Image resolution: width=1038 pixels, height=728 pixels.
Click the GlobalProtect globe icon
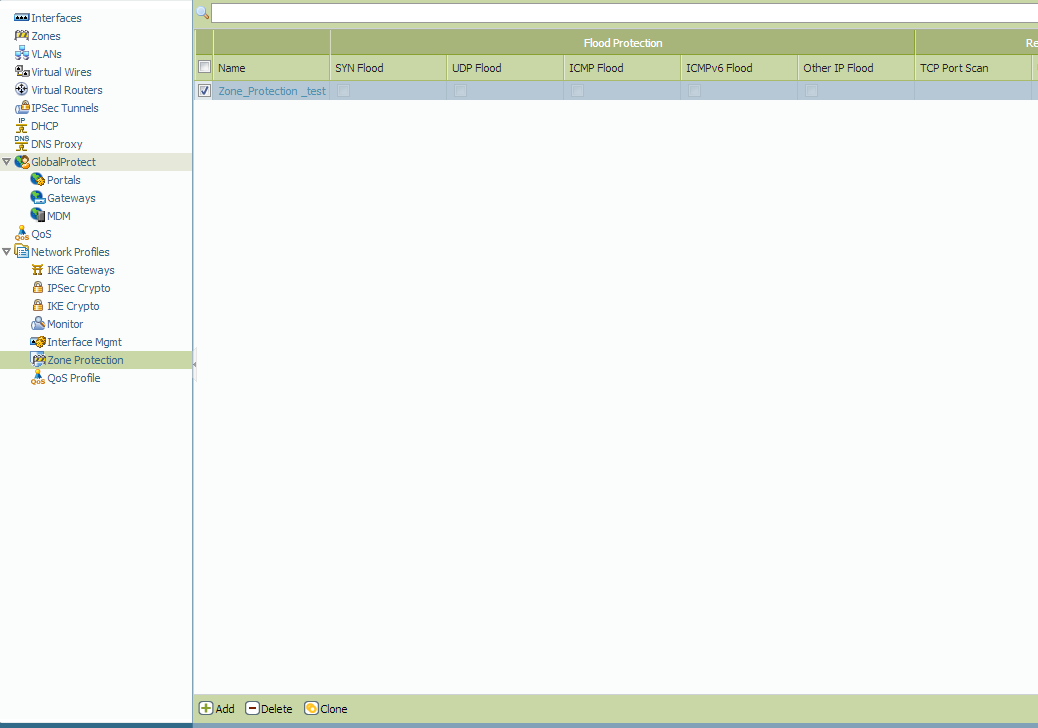pos(22,161)
